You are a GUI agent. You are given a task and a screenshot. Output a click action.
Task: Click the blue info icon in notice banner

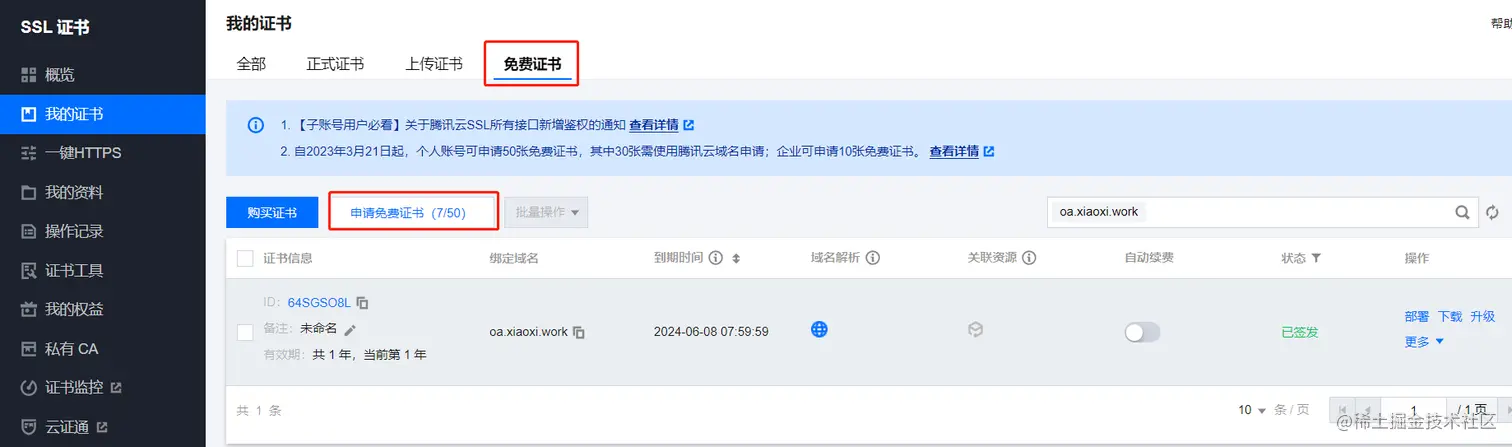(256, 125)
